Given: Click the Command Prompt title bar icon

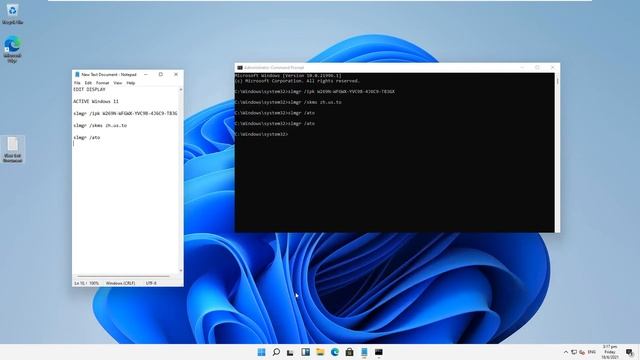Looking at the screenshot, I should (240, 67).
